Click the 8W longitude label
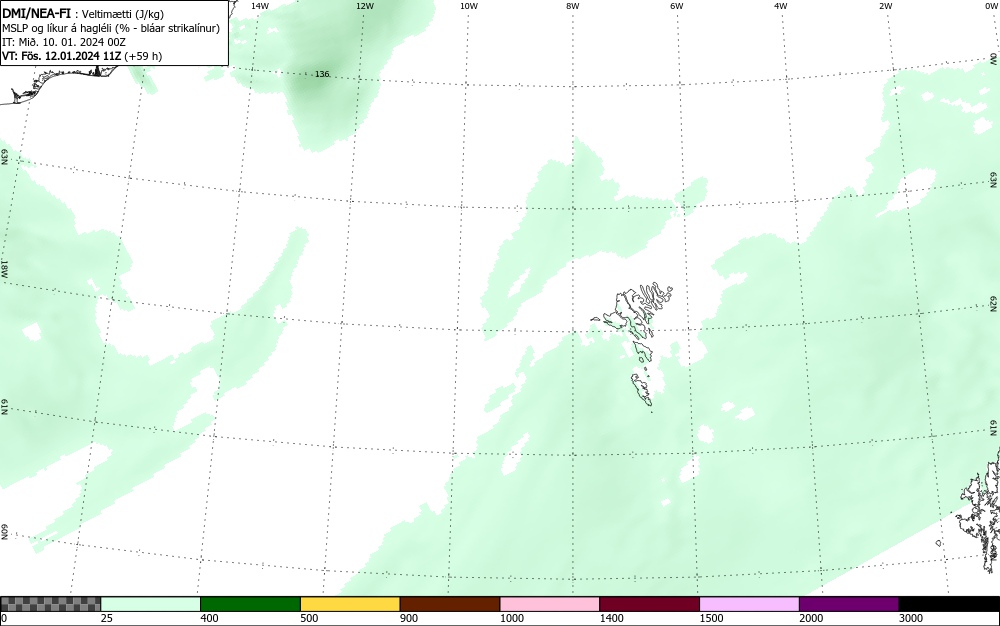 573,6
